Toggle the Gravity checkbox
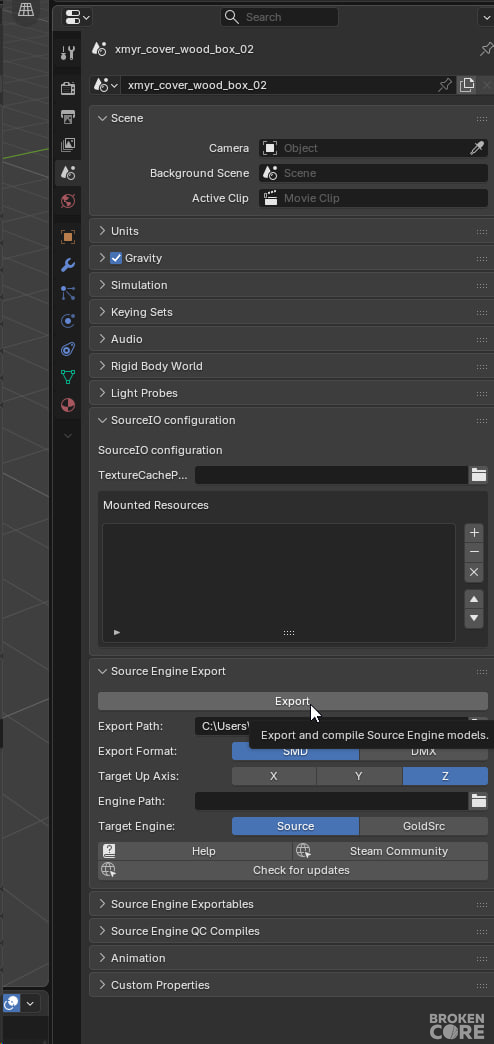The width and height of the screenshot is (494, 1044). pos(117,258)
